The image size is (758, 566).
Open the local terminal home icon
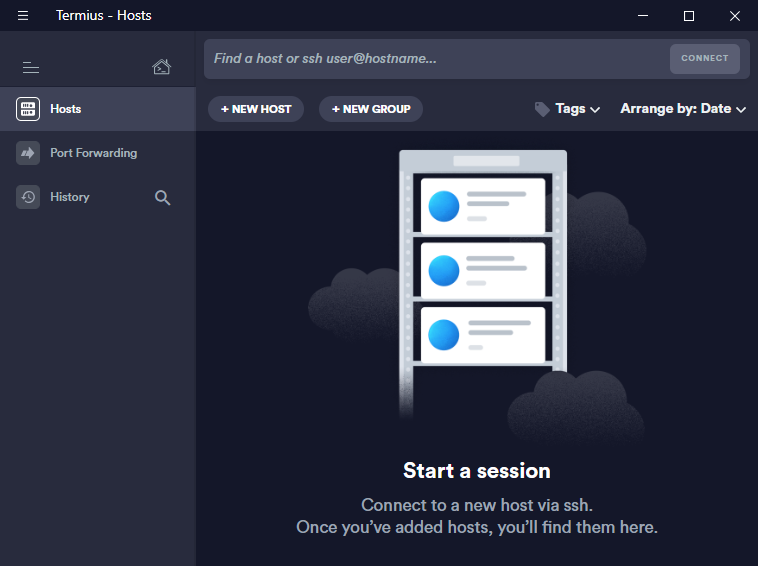[x=161, y=67]
